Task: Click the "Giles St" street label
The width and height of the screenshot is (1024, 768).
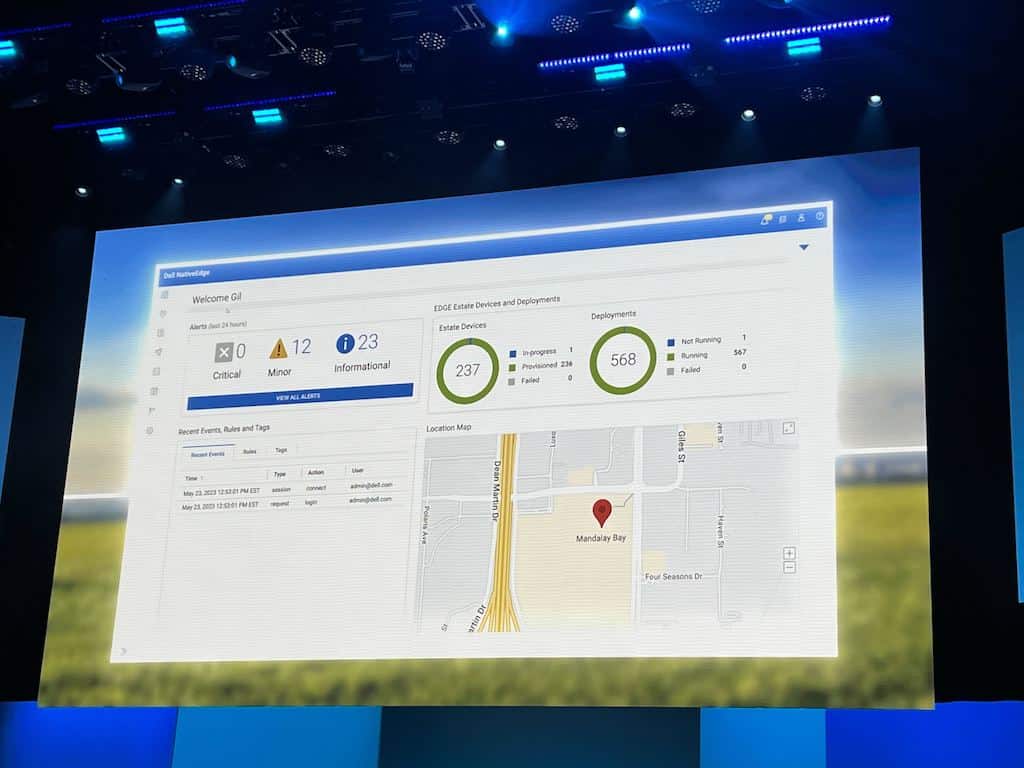Action: [681, 446]
